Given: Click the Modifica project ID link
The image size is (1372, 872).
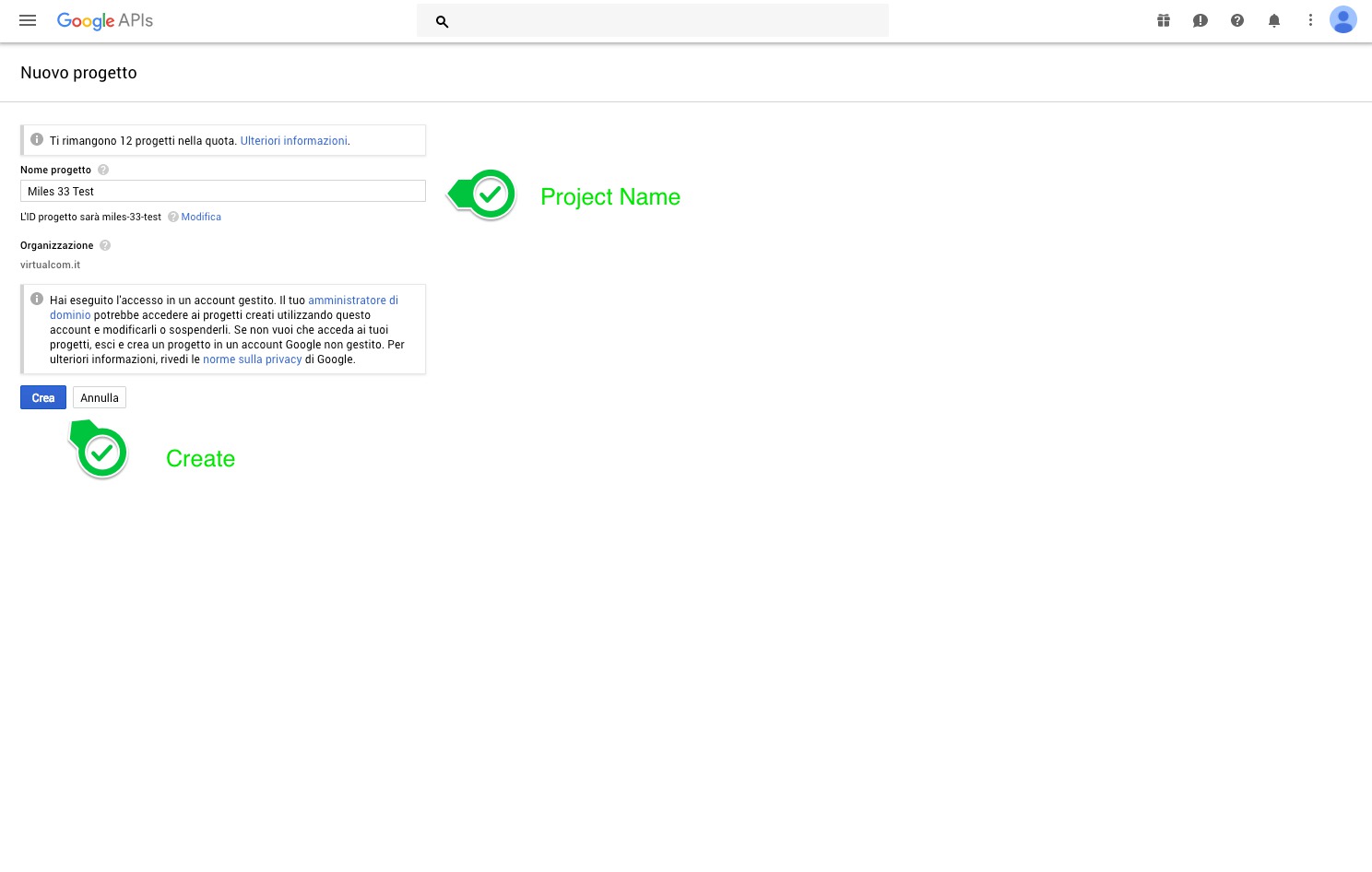Looking at the screenshot, I should pyautogui.click(x=201, y=218).
